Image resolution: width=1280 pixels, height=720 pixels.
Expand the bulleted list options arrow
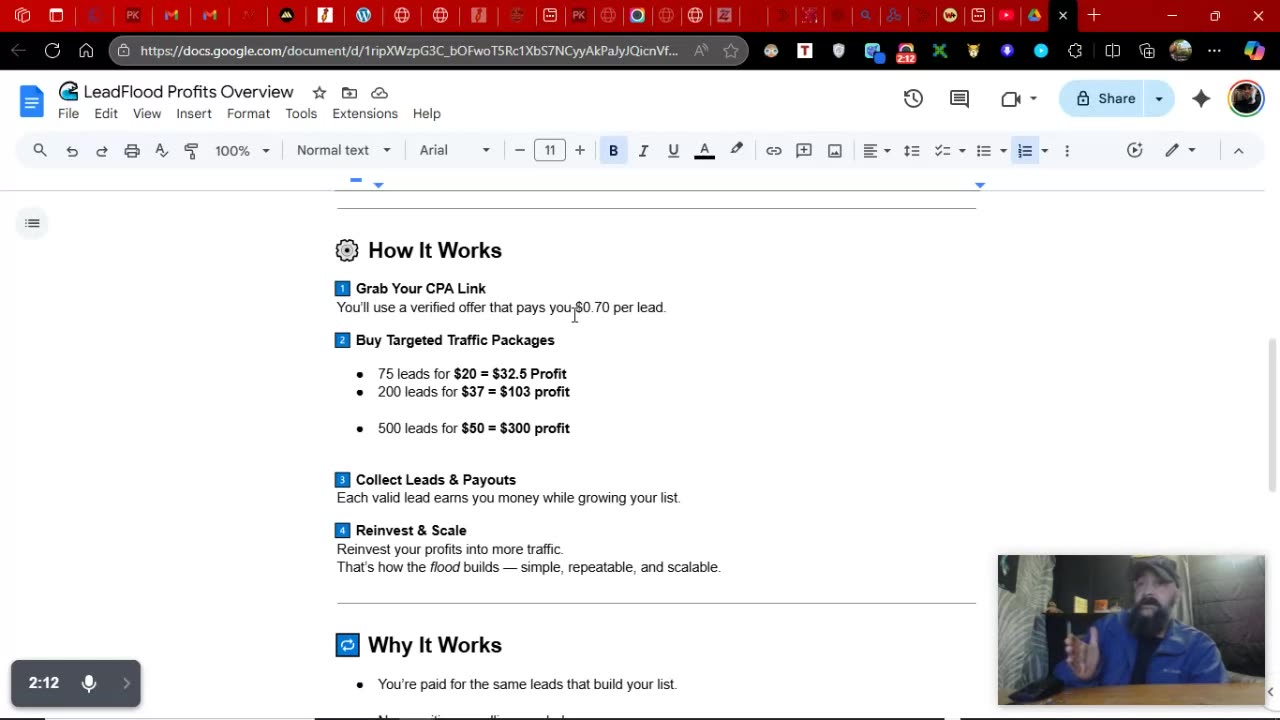[x=1003, y=151]
